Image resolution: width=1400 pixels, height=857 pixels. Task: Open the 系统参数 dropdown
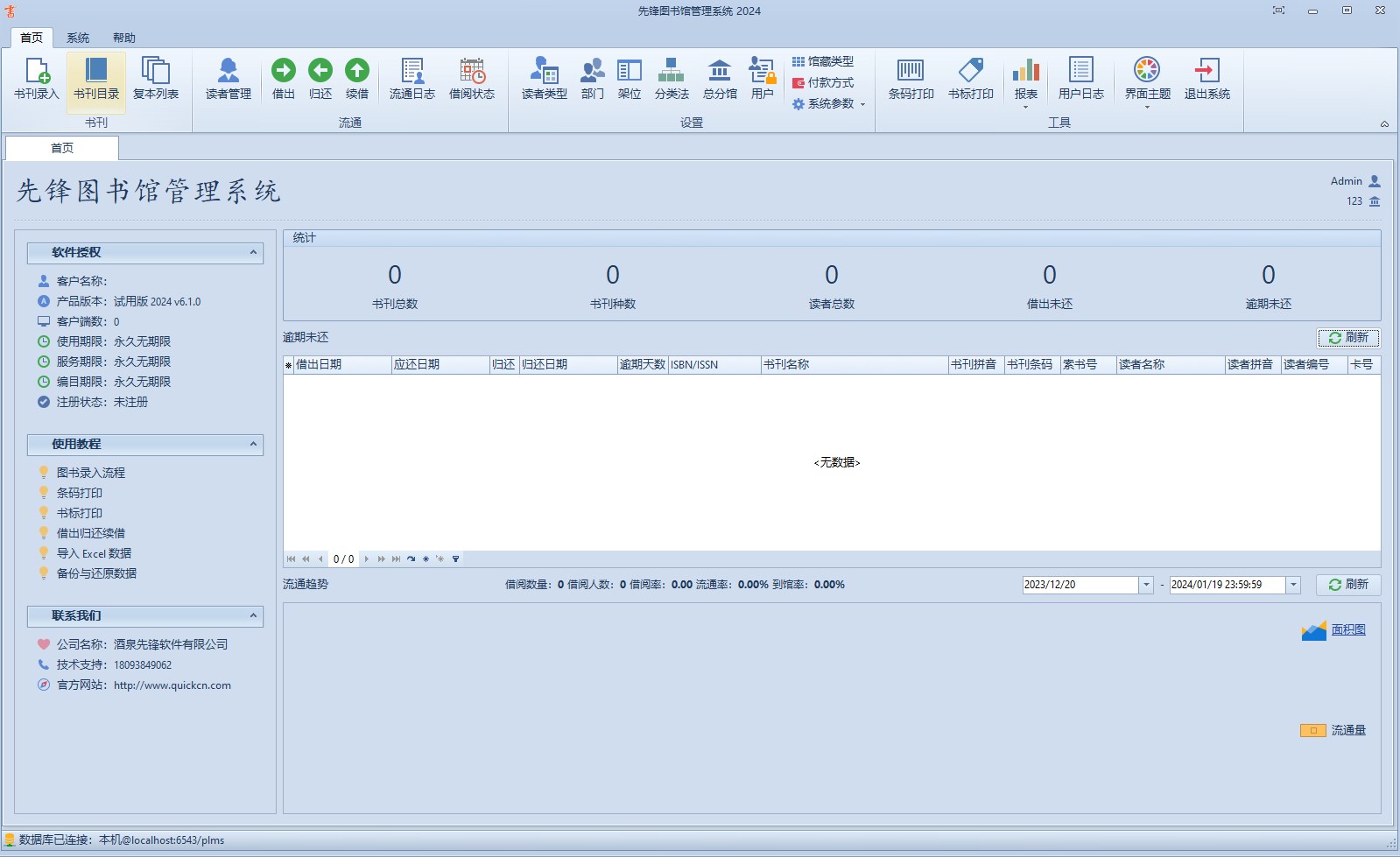click(x=828, y=103)
